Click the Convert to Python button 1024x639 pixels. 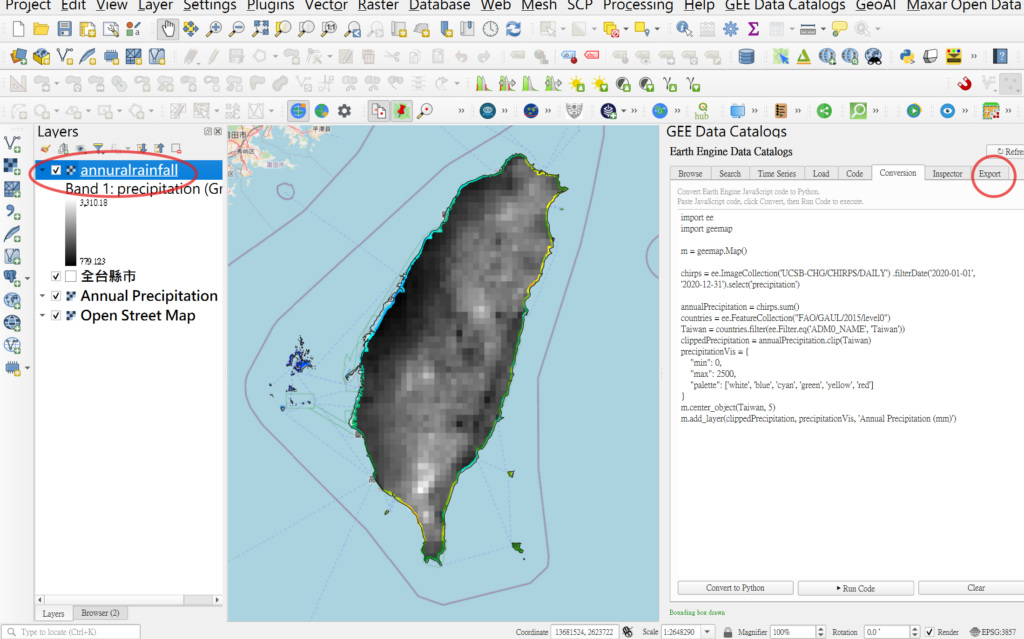pos(735,588)
